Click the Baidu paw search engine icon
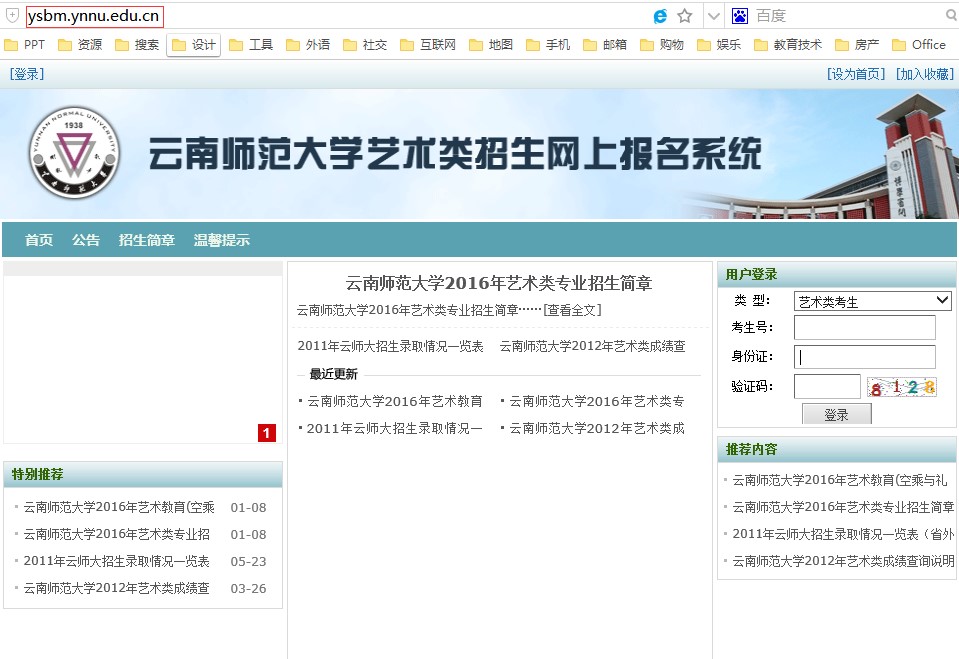The height and width of the screenshot is (659, 959). [x=740, y=16]
